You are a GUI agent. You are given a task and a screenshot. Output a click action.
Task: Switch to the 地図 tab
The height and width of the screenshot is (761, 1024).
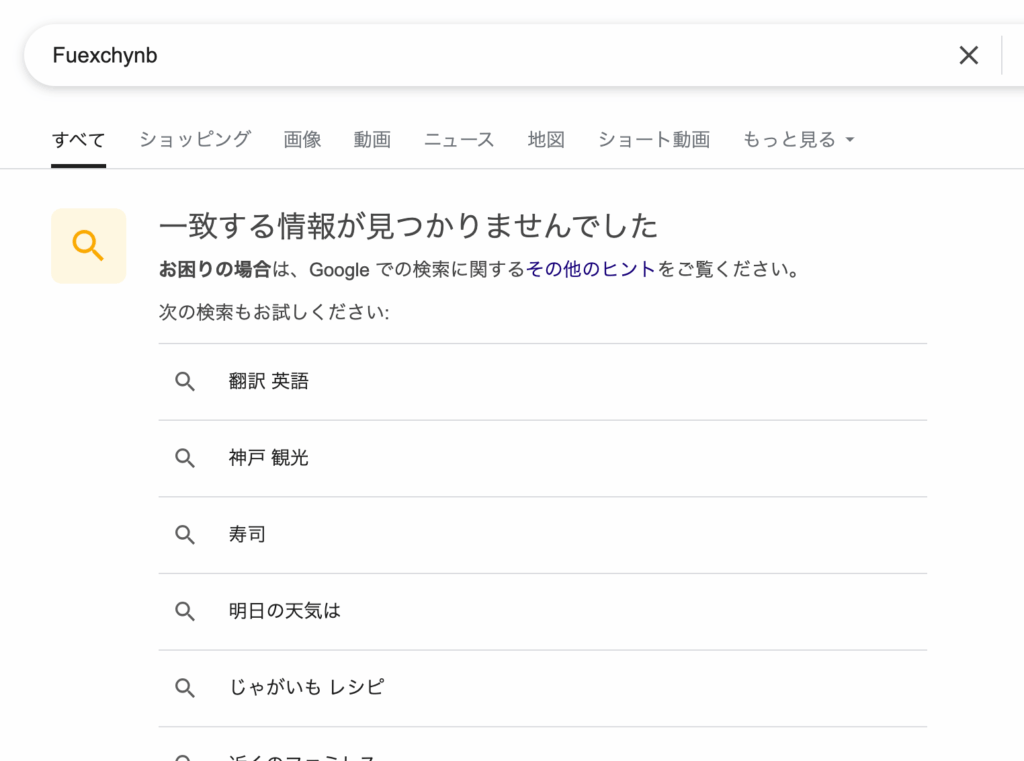point(546,140)
